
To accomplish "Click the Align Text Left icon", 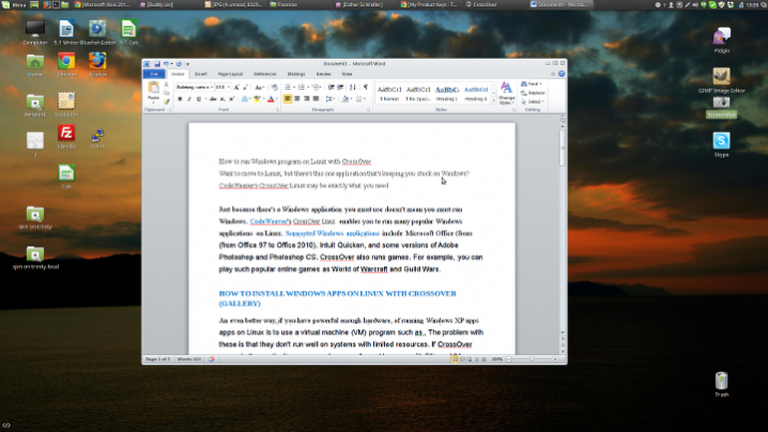I will point(287,99).
